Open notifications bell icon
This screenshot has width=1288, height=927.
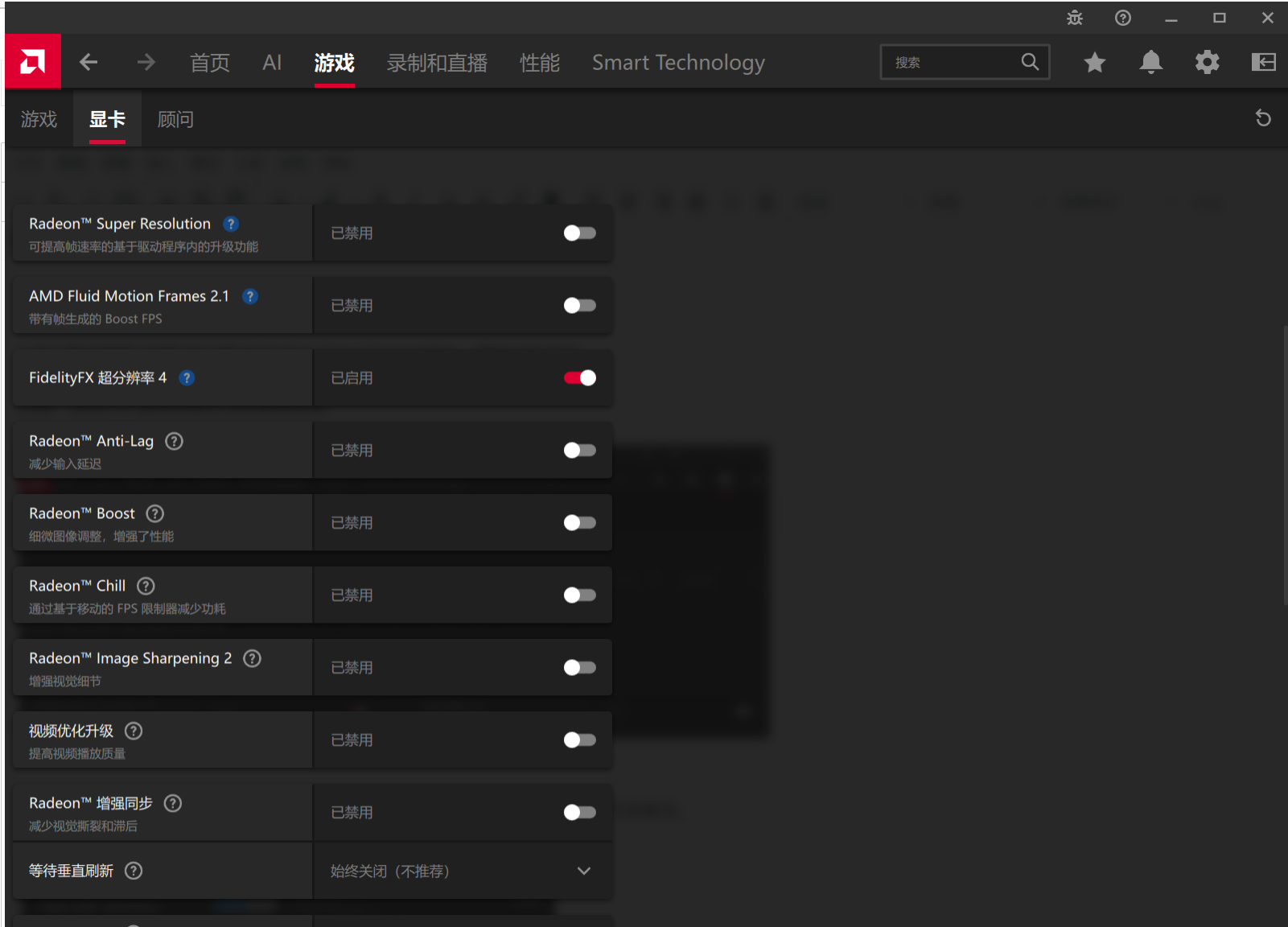[x=1150, y=62]
